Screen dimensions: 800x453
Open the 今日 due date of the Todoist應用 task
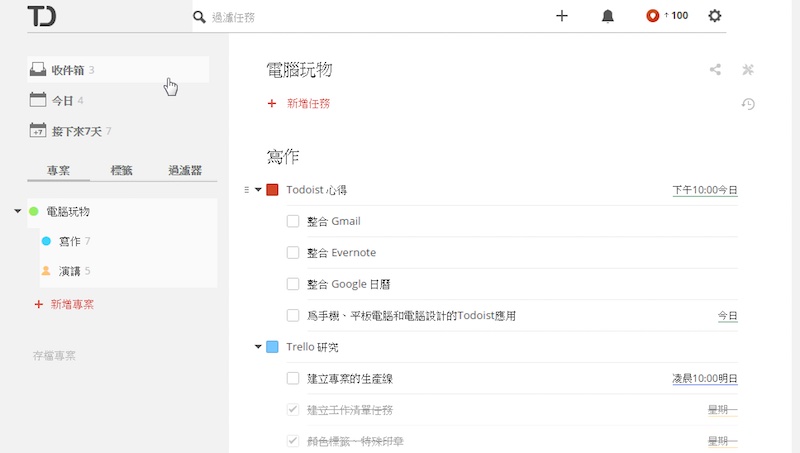728,316
